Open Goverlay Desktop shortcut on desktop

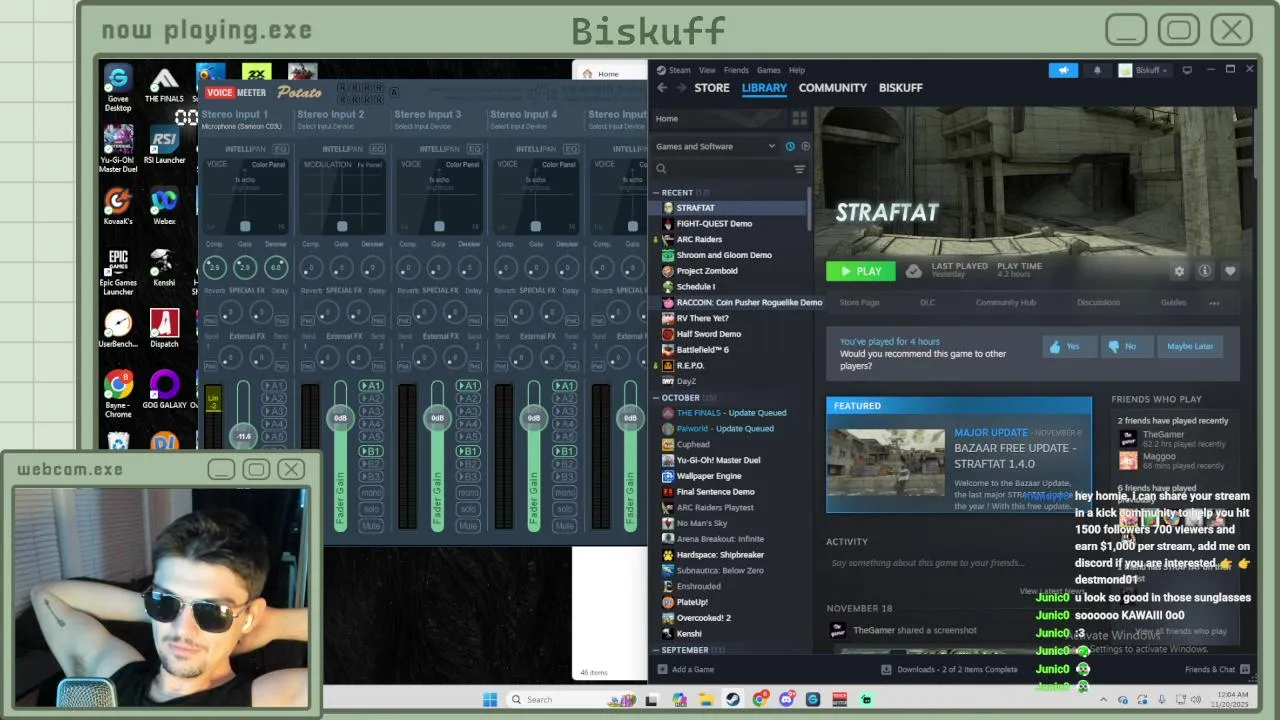tap(118, 87)
